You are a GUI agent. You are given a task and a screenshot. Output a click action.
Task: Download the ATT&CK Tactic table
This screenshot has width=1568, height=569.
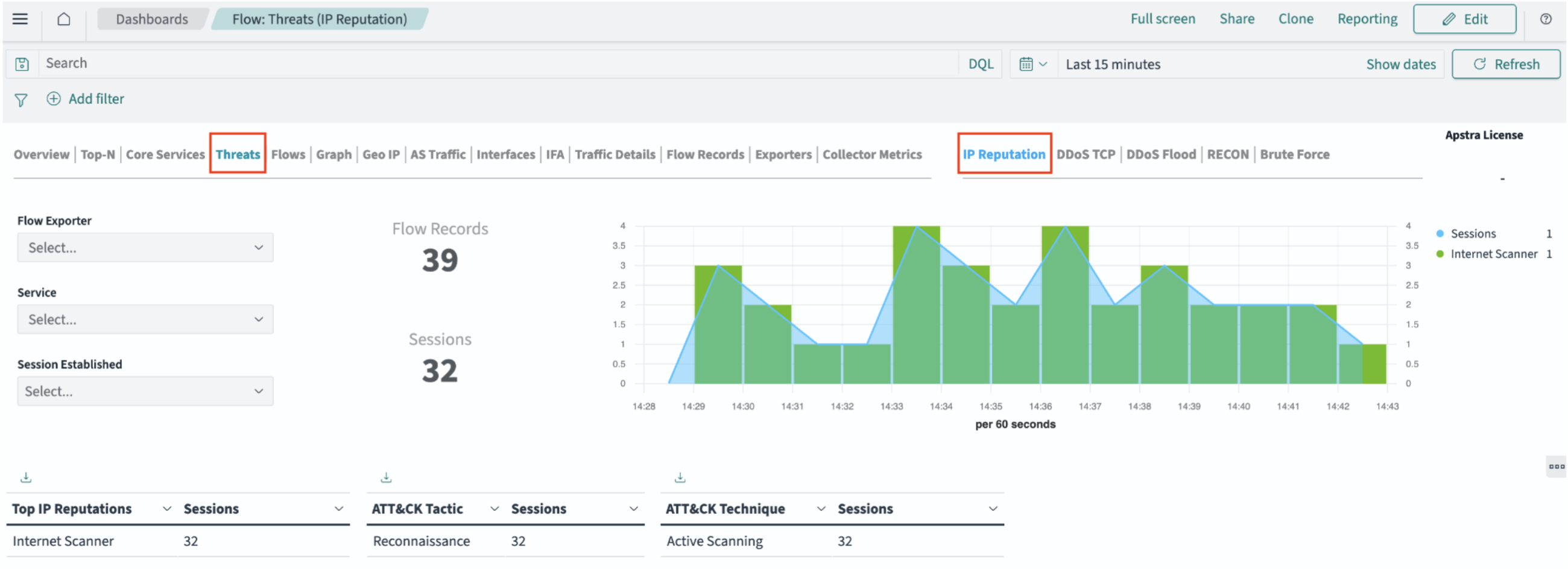pyautogui.click(x=386, y=478)
